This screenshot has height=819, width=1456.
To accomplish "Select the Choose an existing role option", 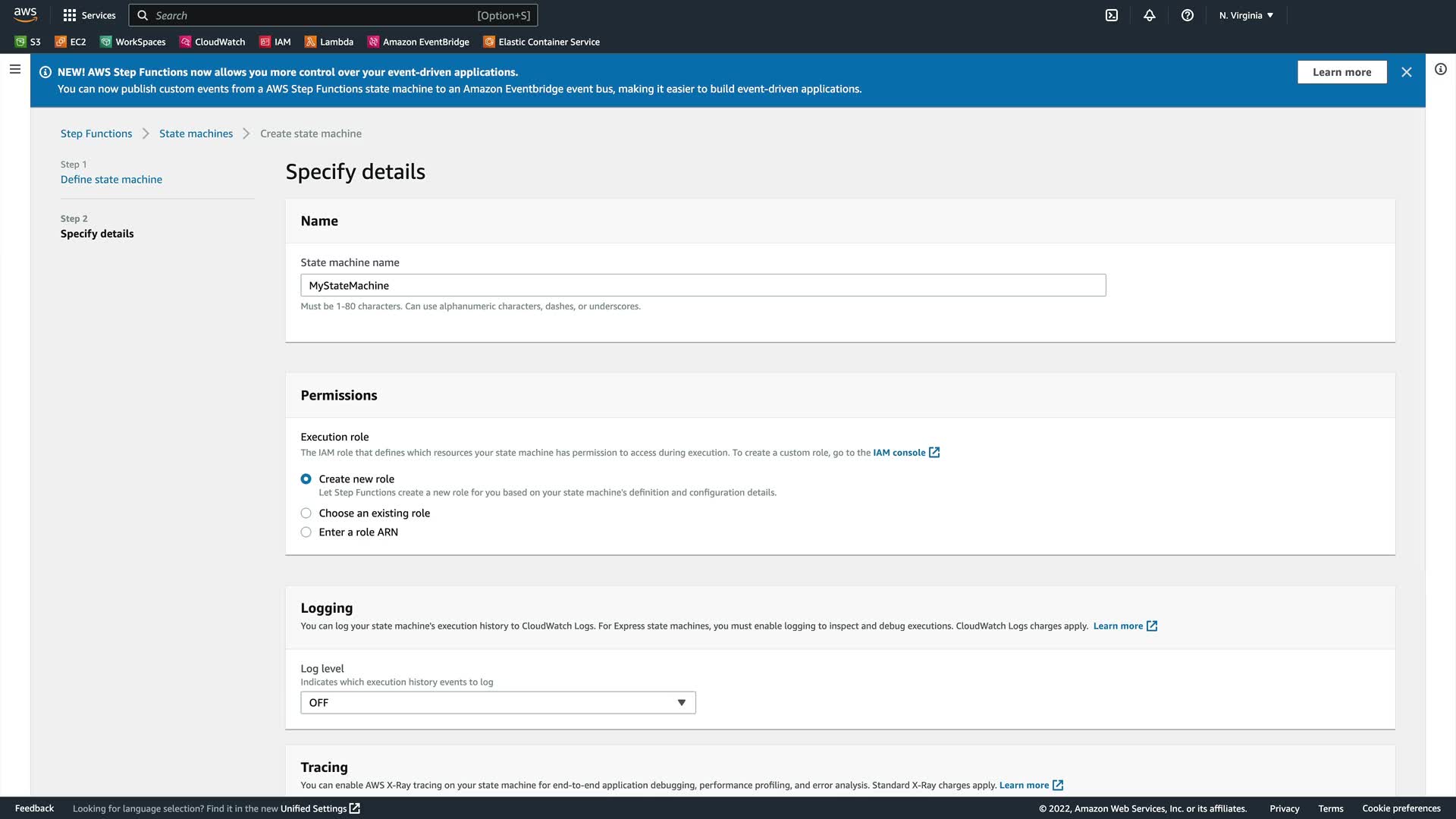I will tap(306, 513).
